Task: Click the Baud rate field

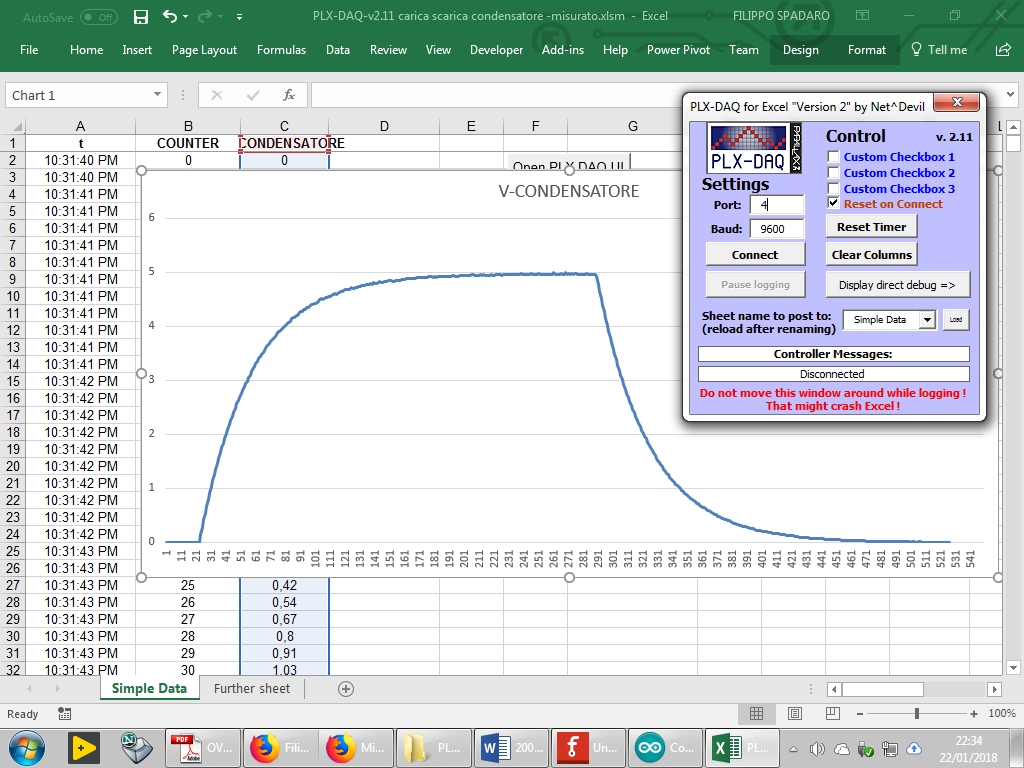Action: 776,229
